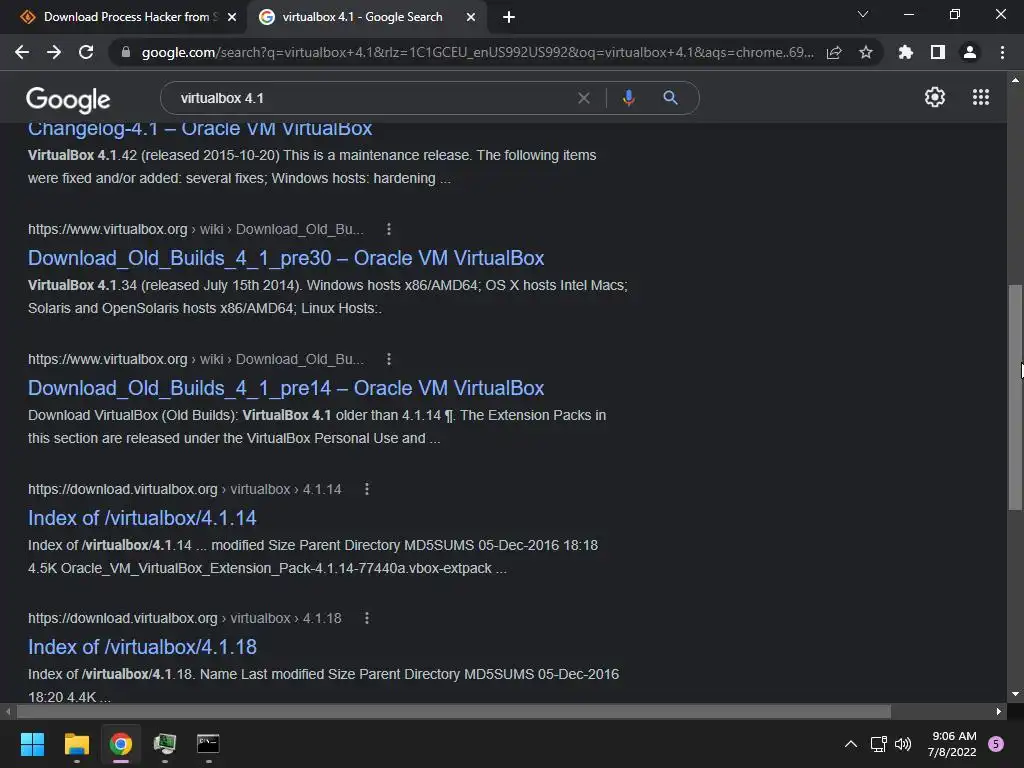
Task: Click the address bar URL
Action: point(477,52)
